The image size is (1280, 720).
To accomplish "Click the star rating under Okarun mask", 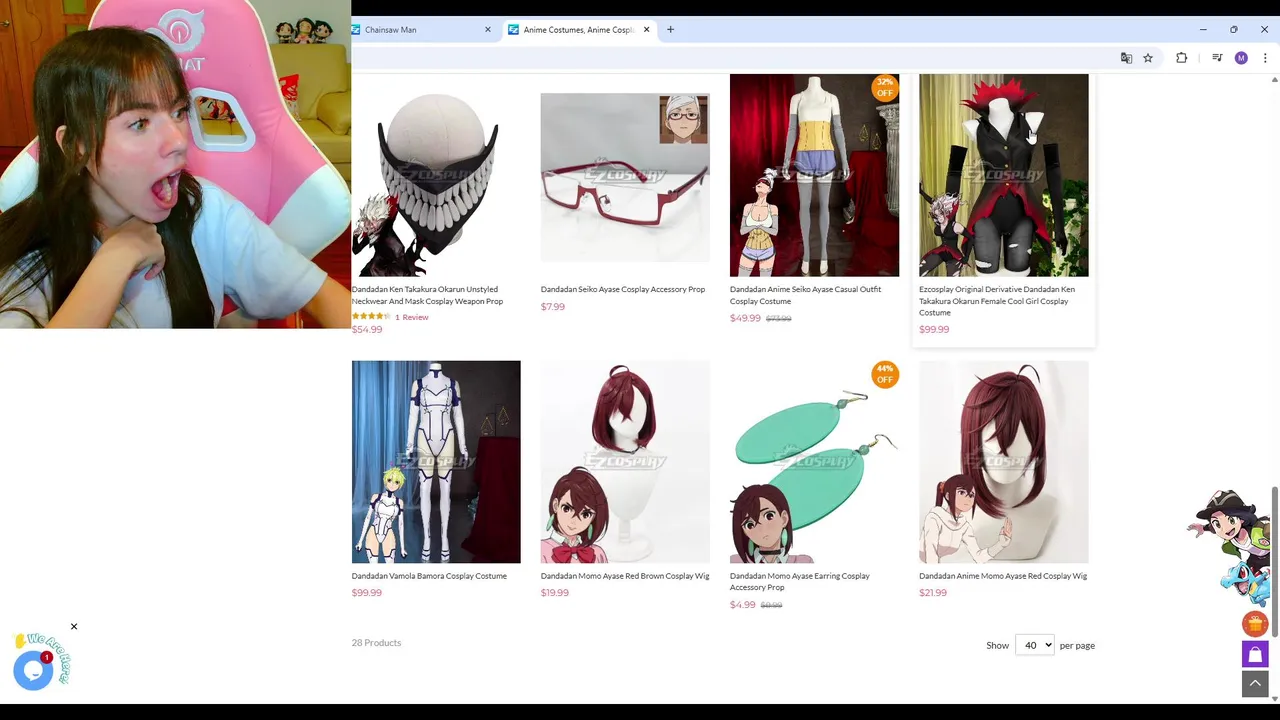I will pyautogui.click(x=371, y=317).
